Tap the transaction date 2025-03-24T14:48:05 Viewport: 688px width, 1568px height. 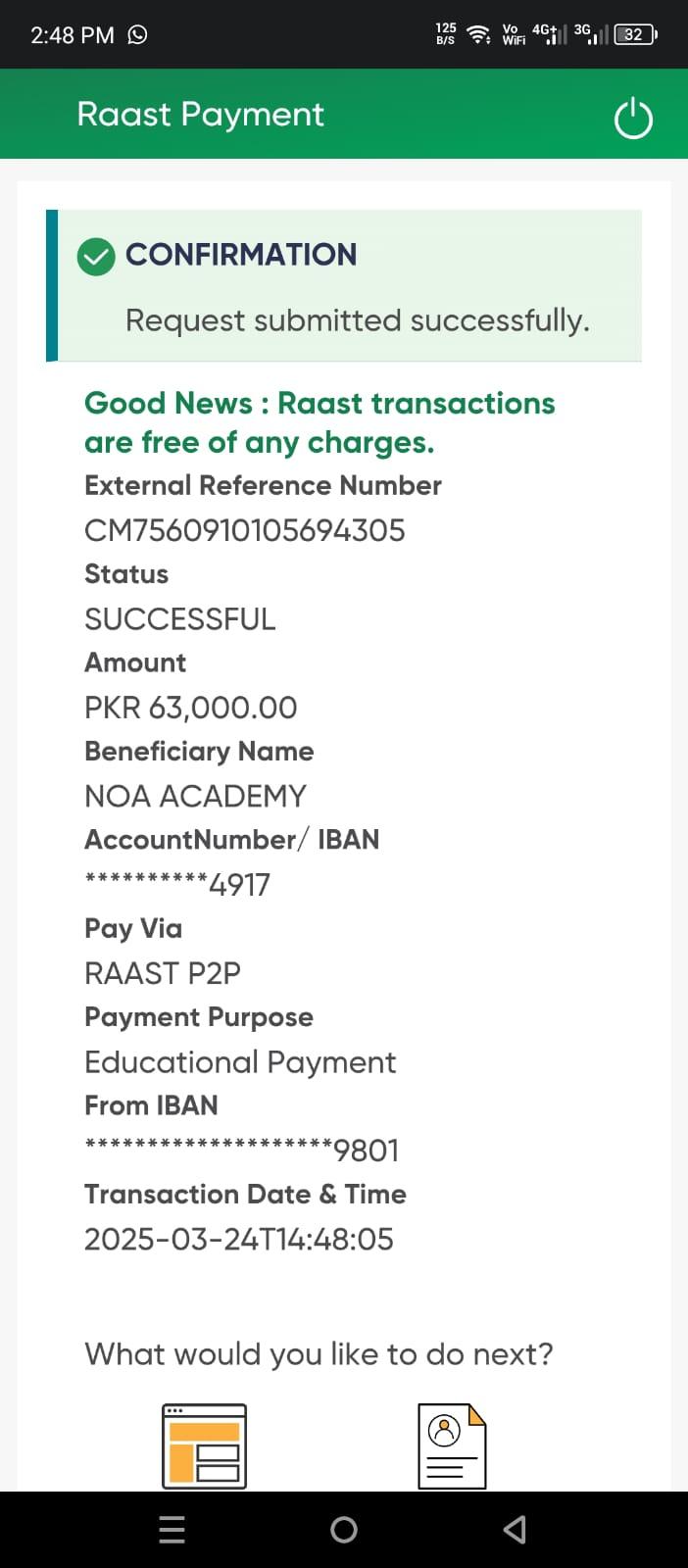238,1239
